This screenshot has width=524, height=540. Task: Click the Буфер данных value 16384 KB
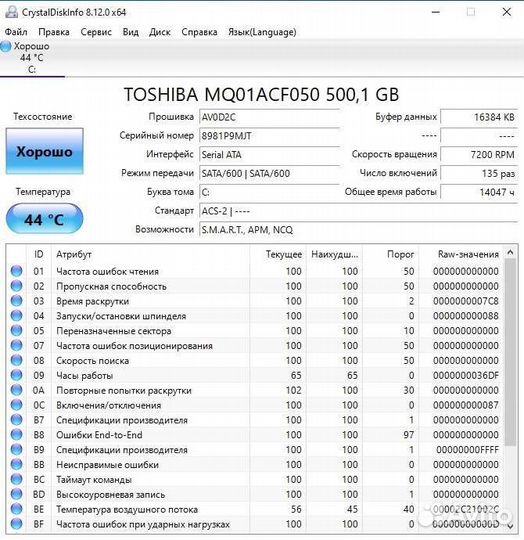point(479,117)
